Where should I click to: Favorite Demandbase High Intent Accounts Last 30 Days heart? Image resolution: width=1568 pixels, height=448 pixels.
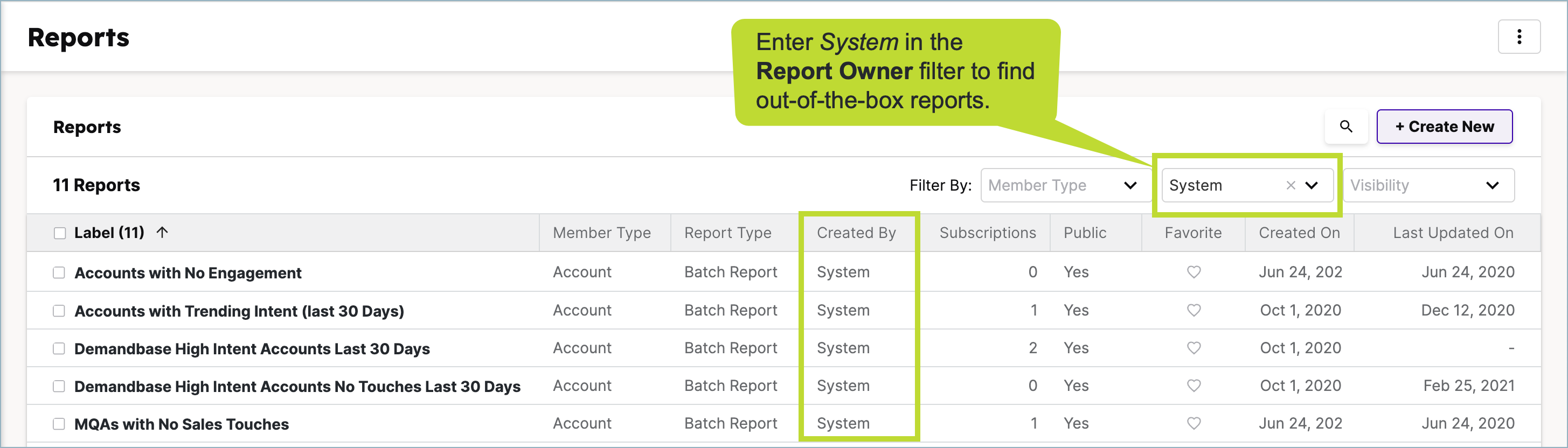[x=1194, y=348]
